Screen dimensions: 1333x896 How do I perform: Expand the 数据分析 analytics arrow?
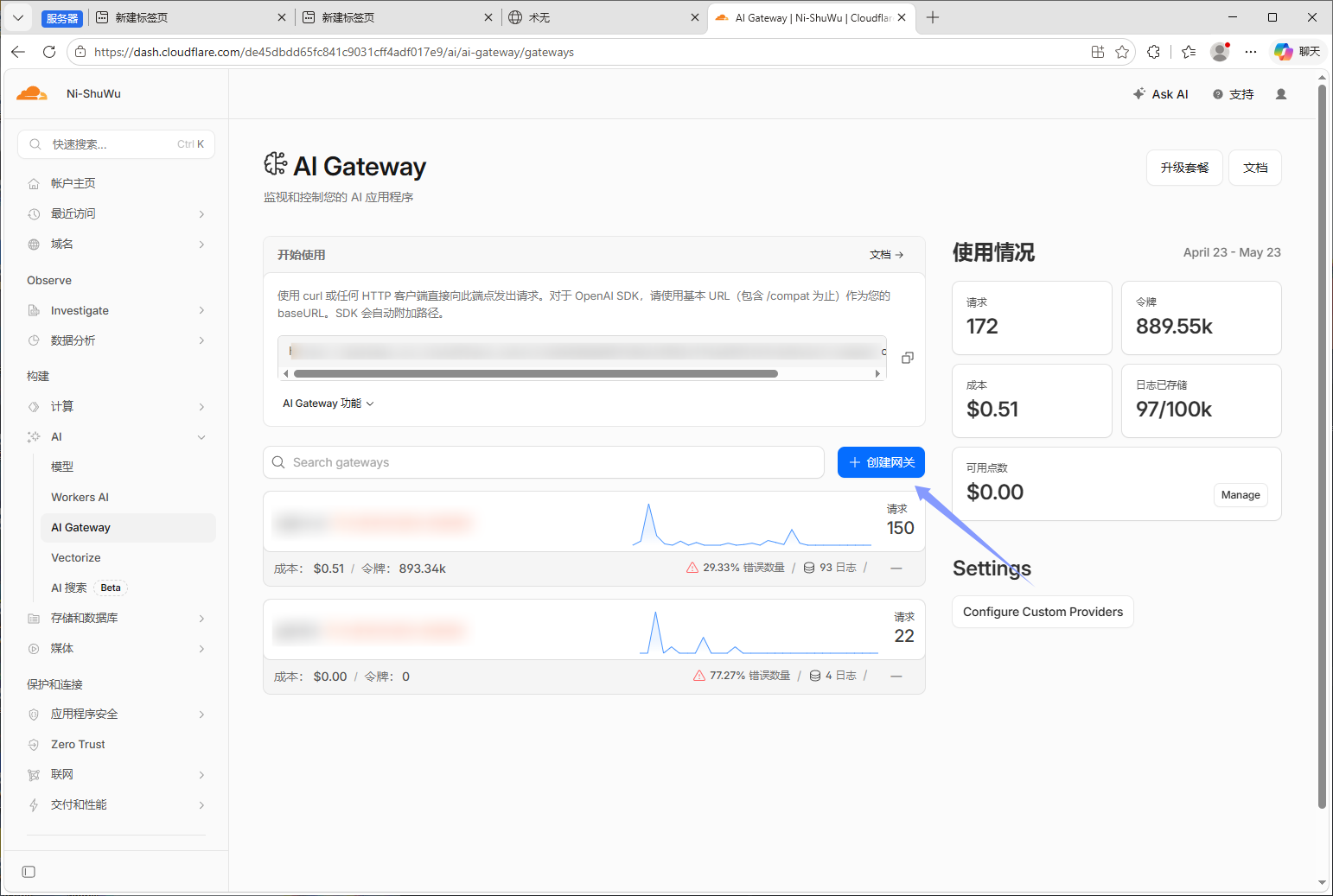point(201,340)
